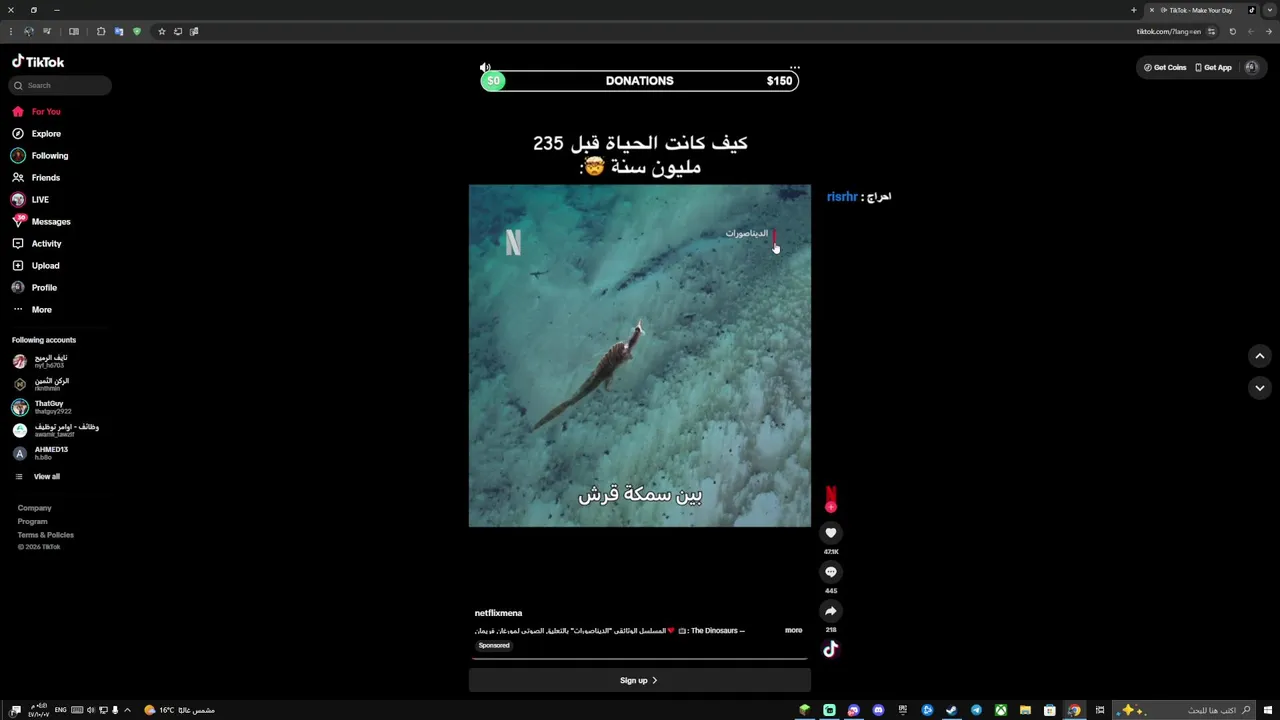Open site settings icon in address bar
The image size is (1280, 720).
click(1211, 31)
